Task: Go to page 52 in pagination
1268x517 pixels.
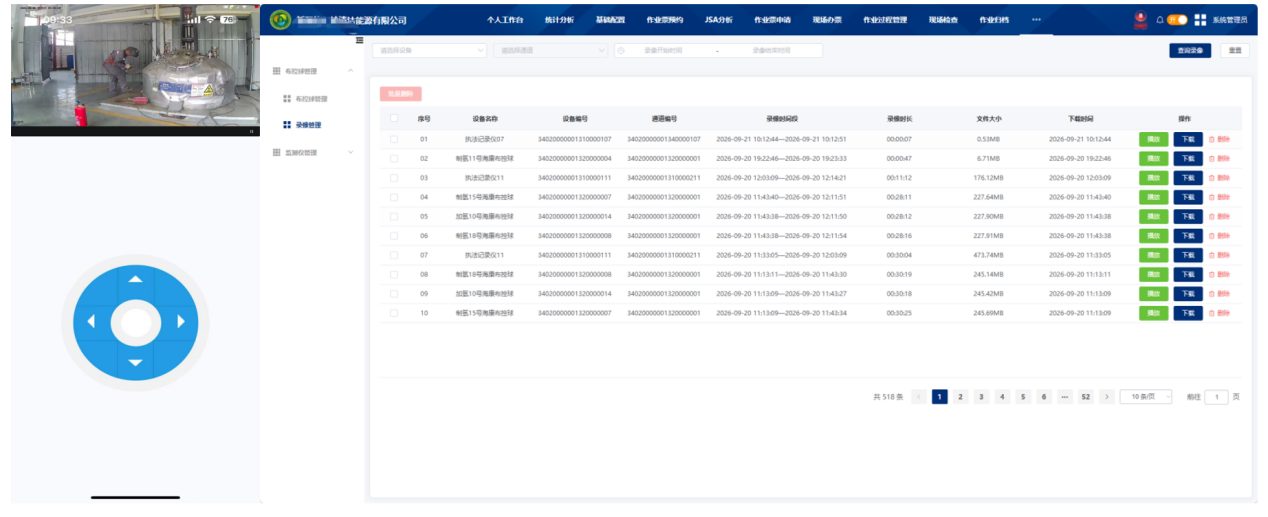Action: [x=1085, y=397]
